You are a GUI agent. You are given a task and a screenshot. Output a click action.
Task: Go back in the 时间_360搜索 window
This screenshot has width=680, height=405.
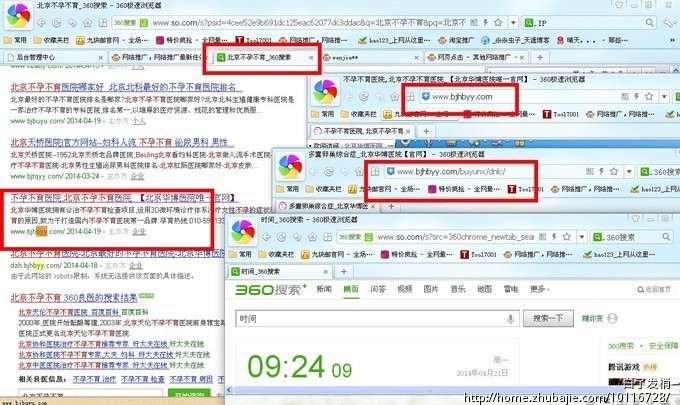(x=266, y=237)
